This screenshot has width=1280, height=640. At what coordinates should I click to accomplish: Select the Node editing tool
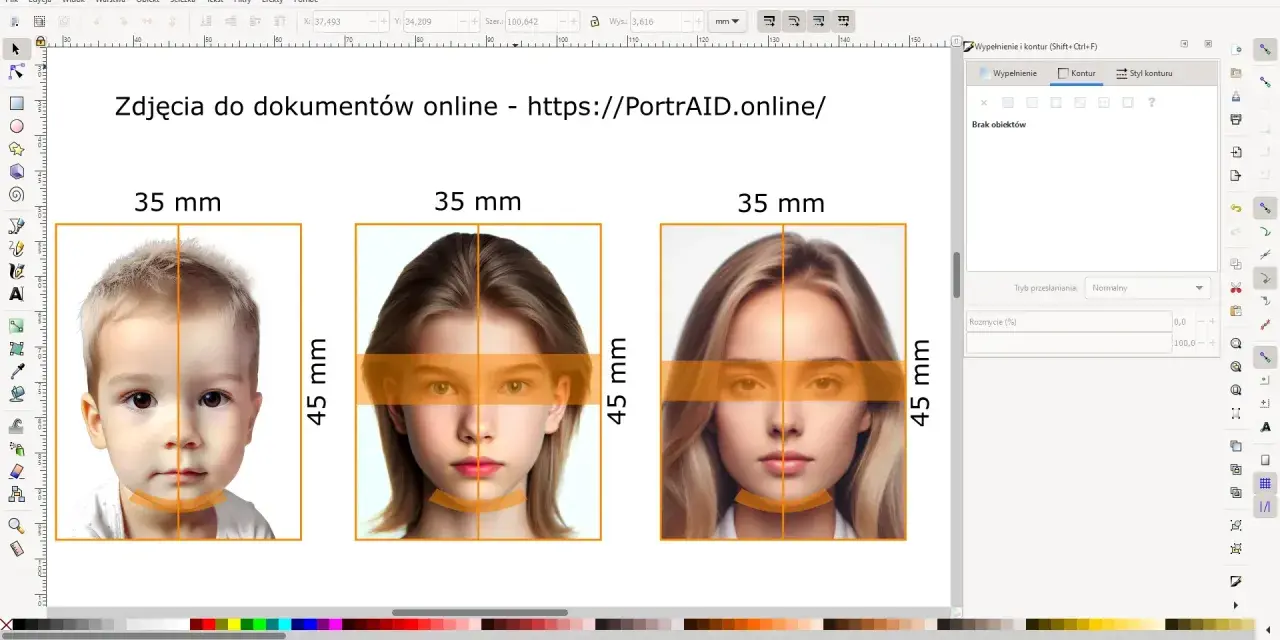[16, 72]
